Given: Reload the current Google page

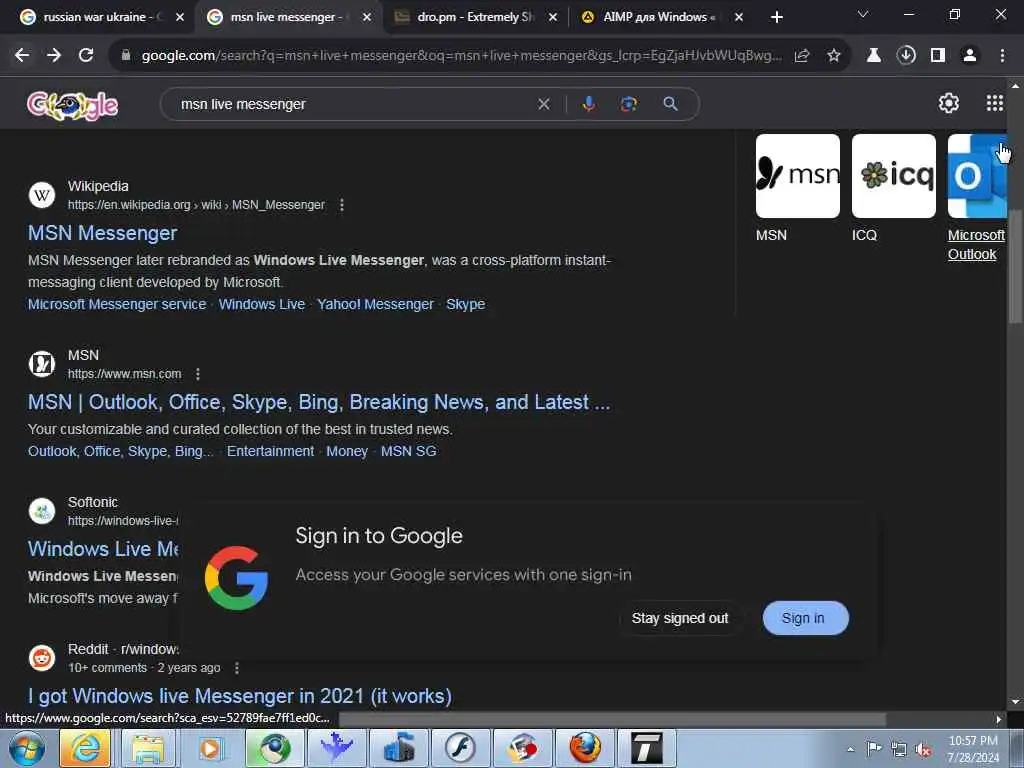Looking at the screenshot, I should (x=86, y=56).
